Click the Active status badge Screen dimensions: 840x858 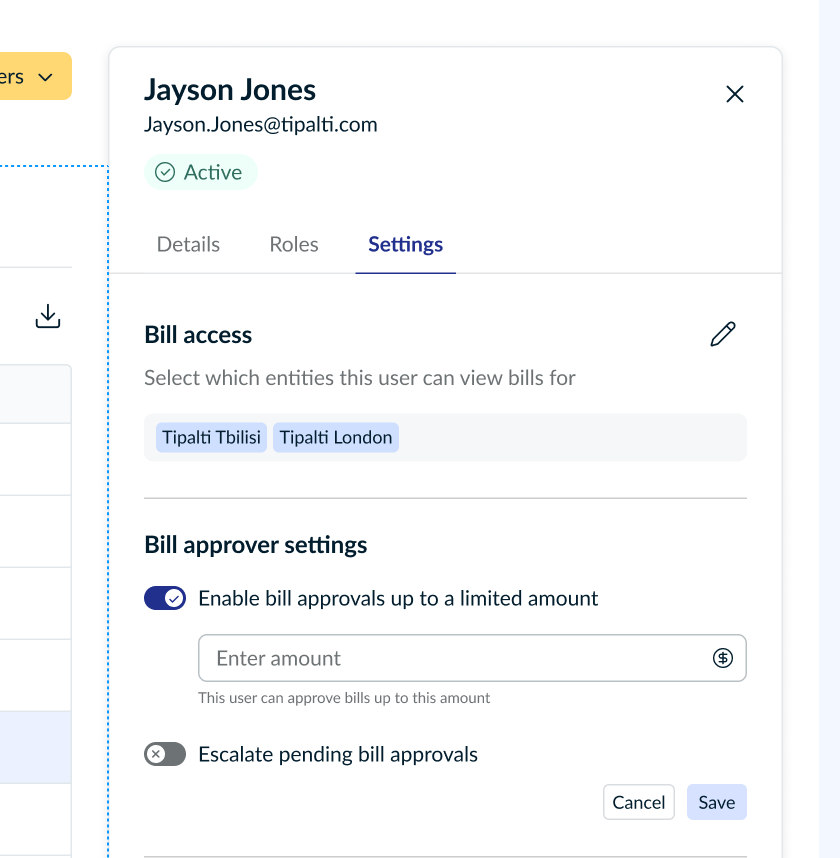200,172
